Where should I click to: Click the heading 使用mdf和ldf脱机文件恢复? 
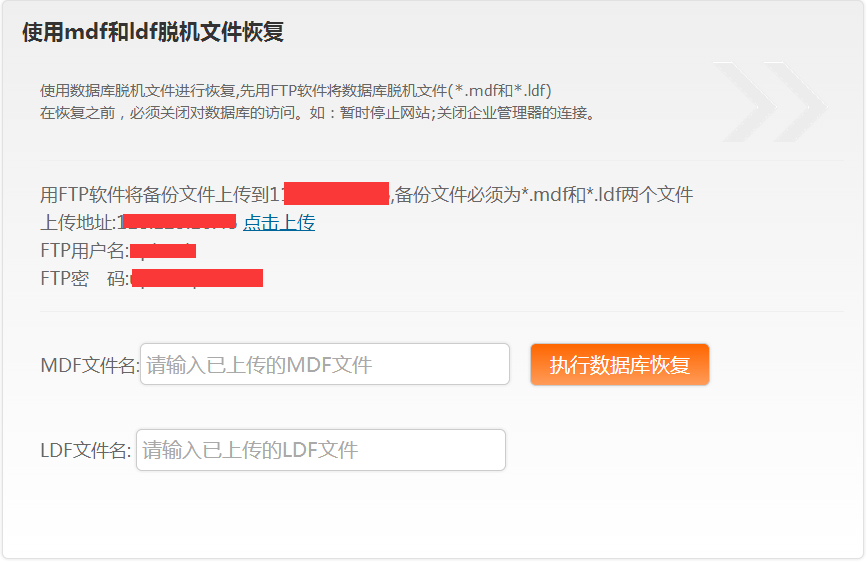pos(153,33)
